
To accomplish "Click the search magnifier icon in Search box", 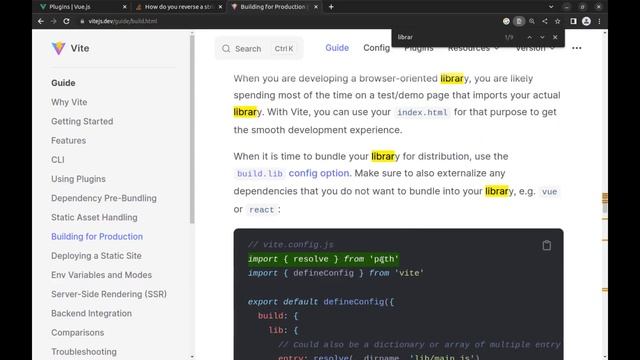I will (226, 49).
